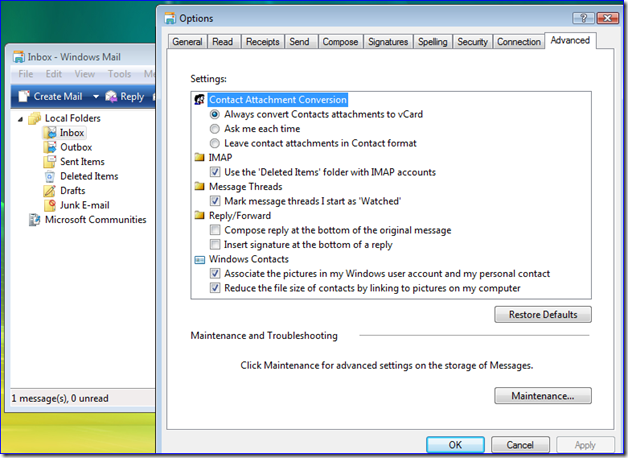Click the Options dialog help question button
This screenshot has height=458, width=628.
tap(583, 18)
